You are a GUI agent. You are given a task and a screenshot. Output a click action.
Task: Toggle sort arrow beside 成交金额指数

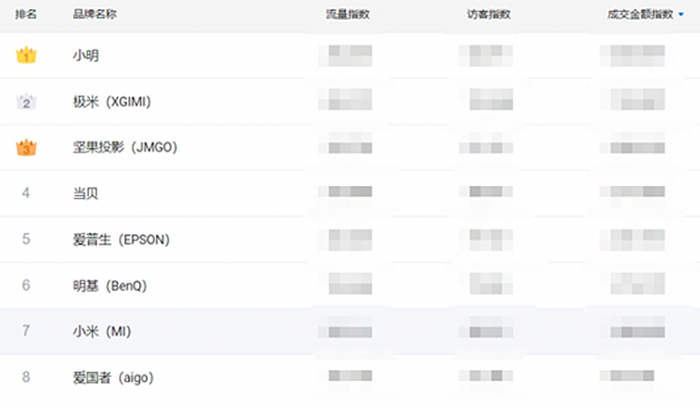click(681, 14)
